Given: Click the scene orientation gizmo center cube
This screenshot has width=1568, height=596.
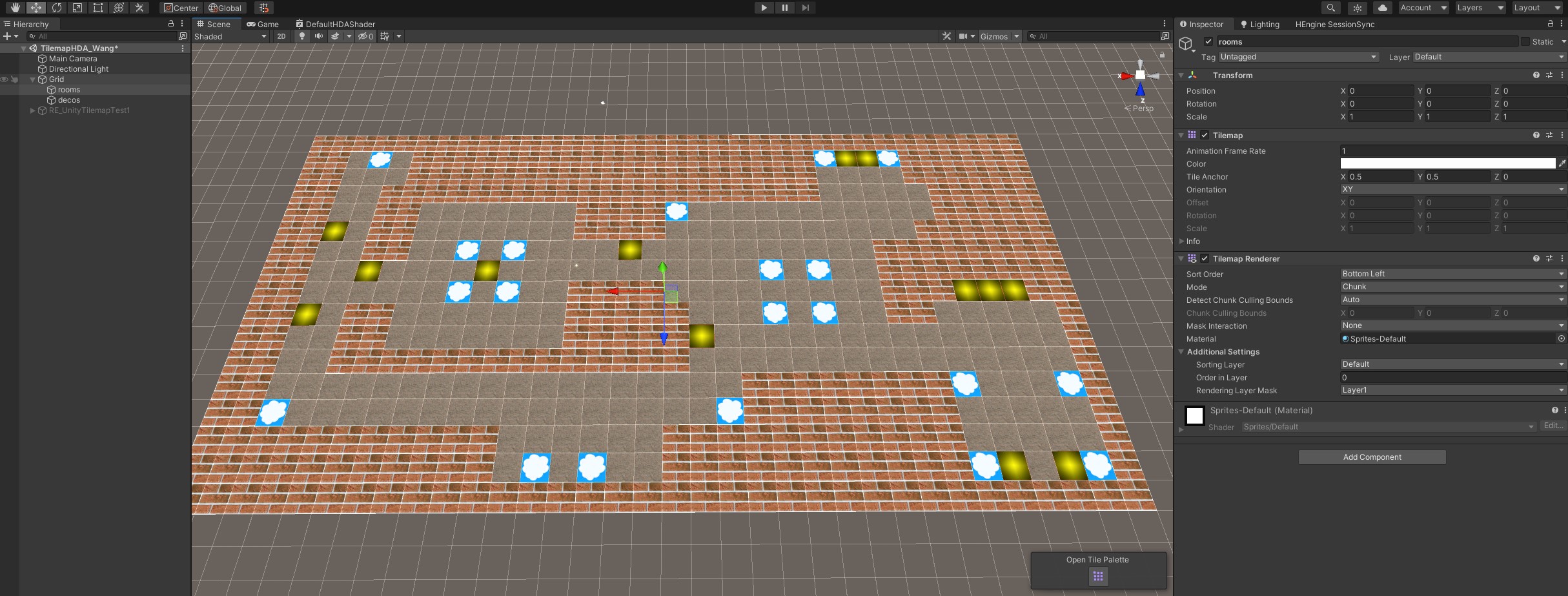Looking at the screenshot, I should (x=1141, y=76).
